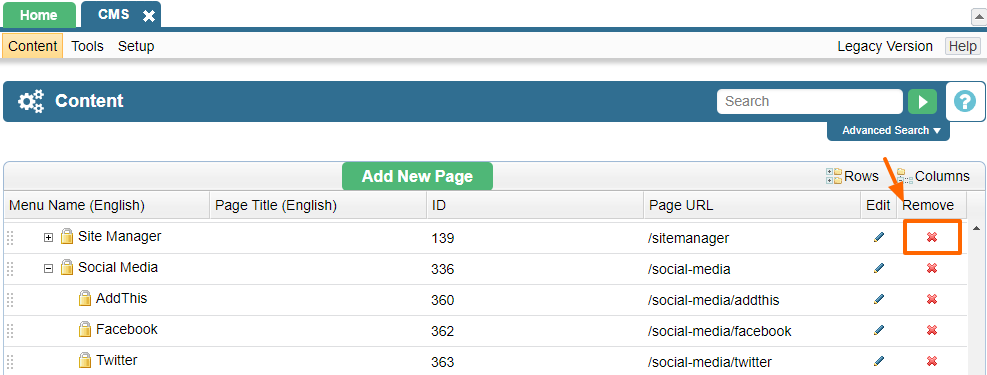Open the Content menu
Viewport: 987px width, 375px height.
pos(33,46)
